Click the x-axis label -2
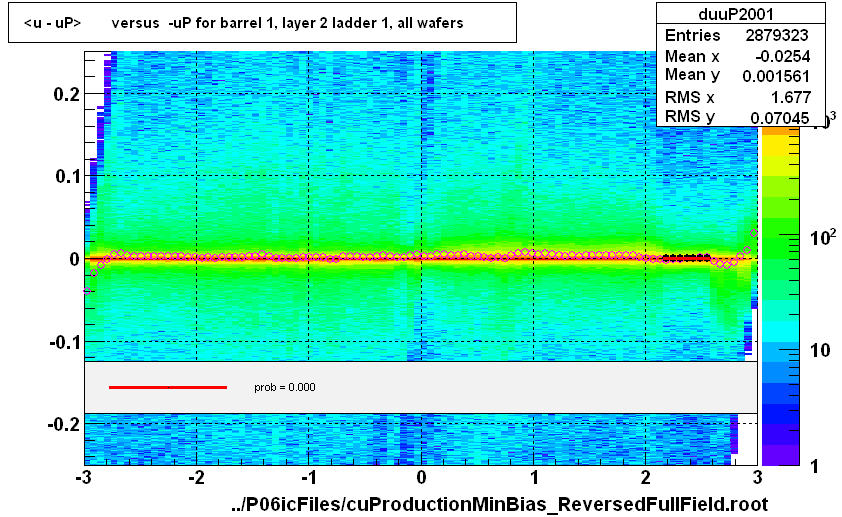 (196, 477)
